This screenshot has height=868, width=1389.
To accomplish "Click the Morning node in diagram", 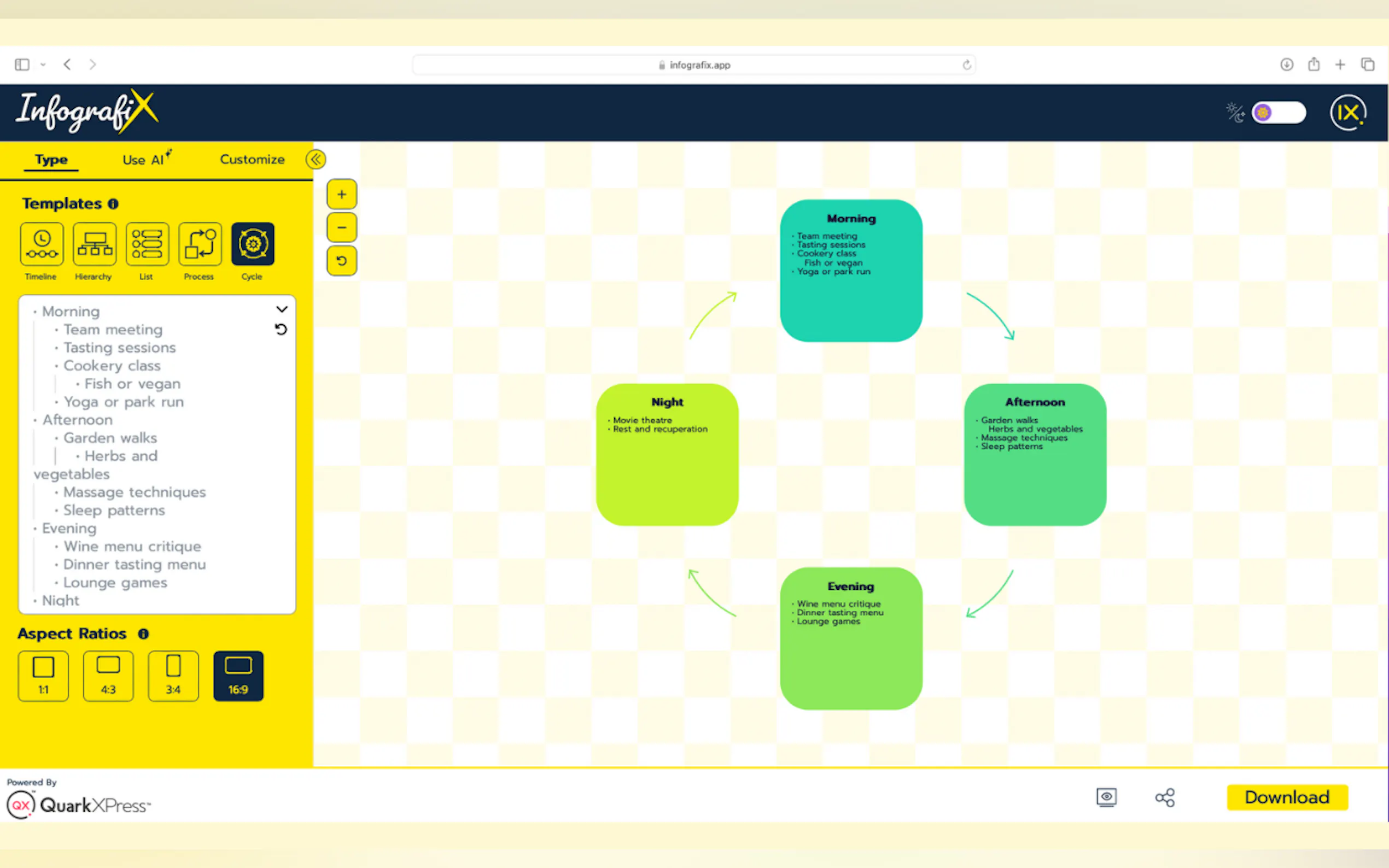I will [x=851, y=271].
